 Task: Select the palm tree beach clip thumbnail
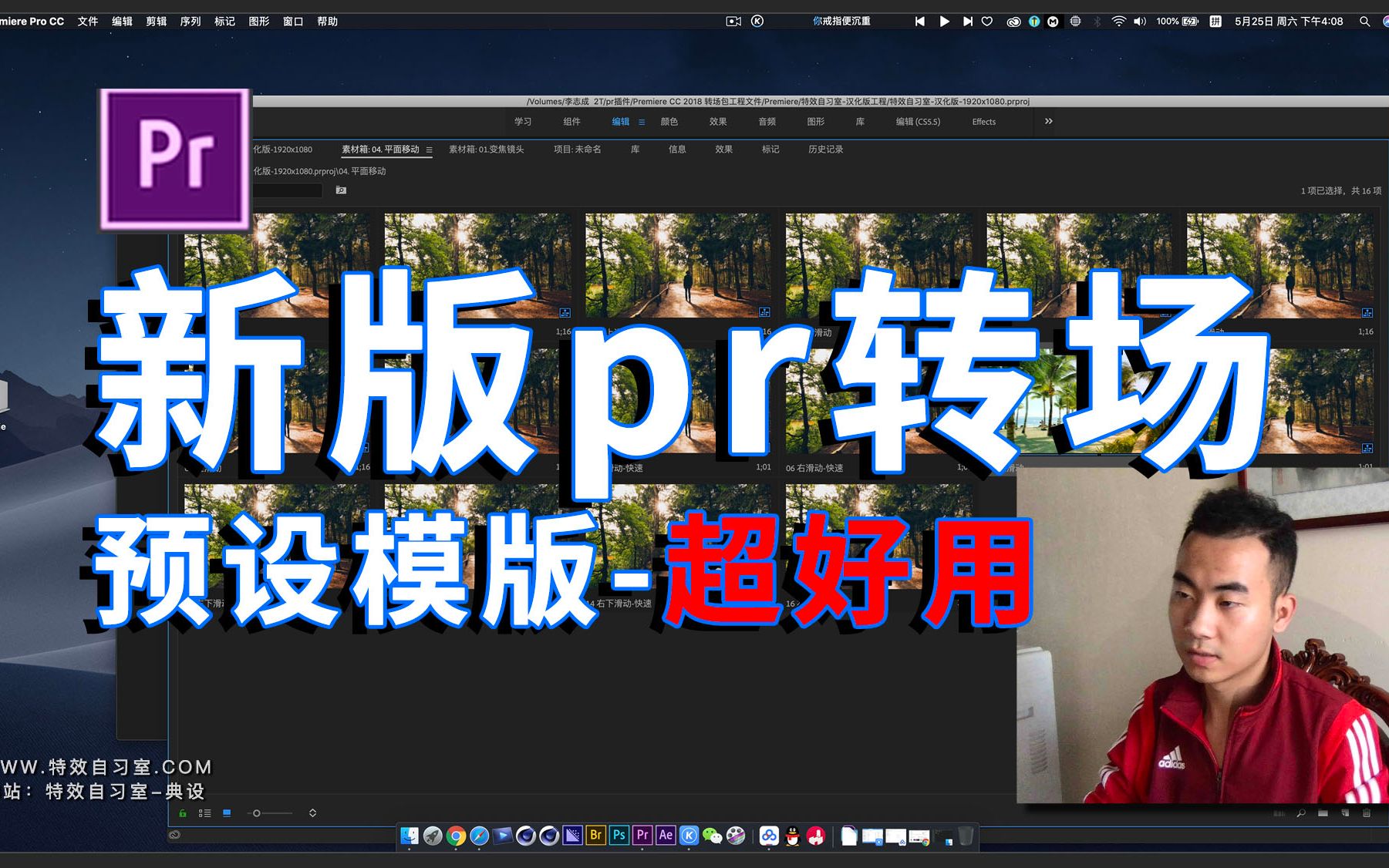tap(1079, 401)
